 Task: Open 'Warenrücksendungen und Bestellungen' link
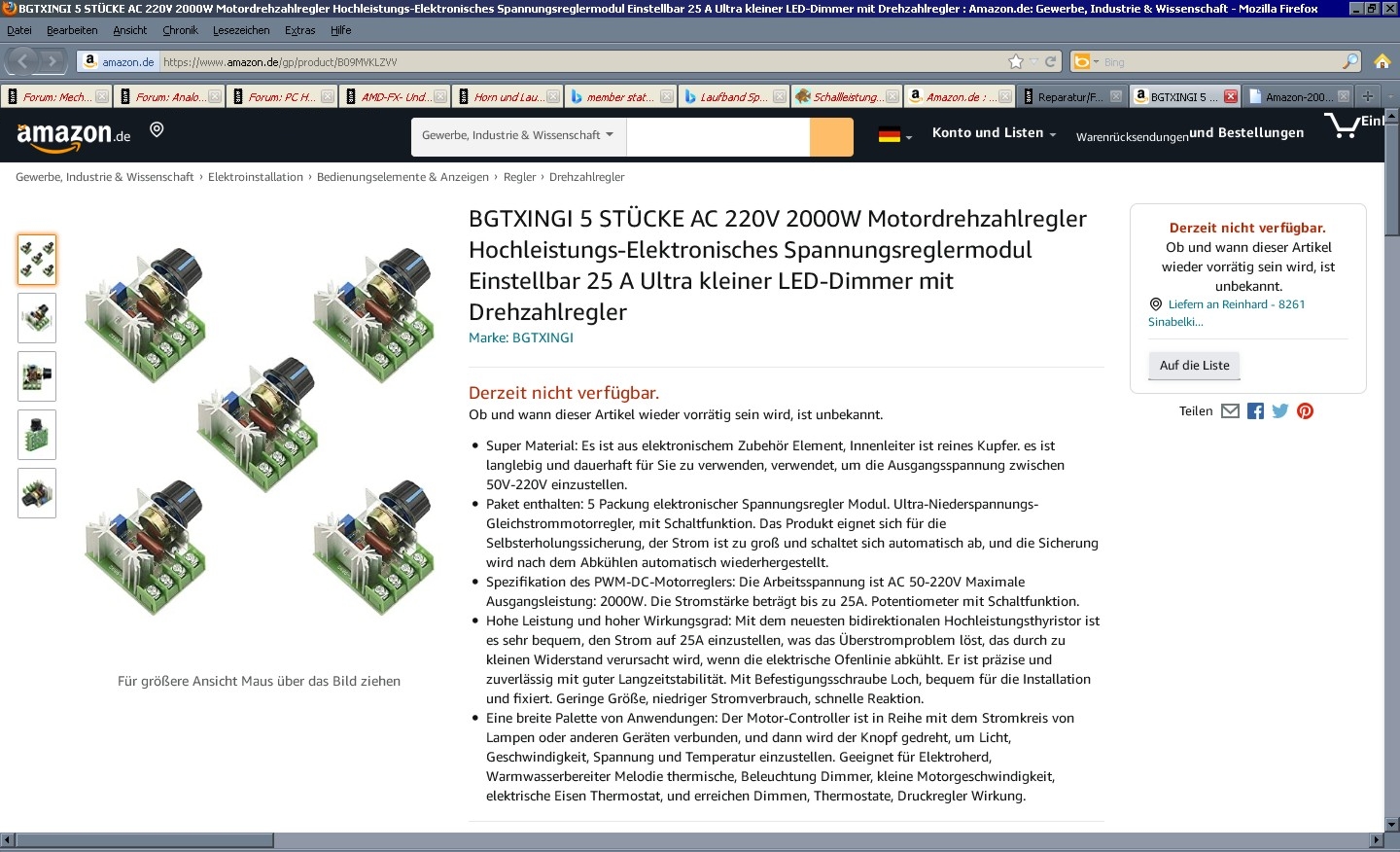click(1190, 133)
